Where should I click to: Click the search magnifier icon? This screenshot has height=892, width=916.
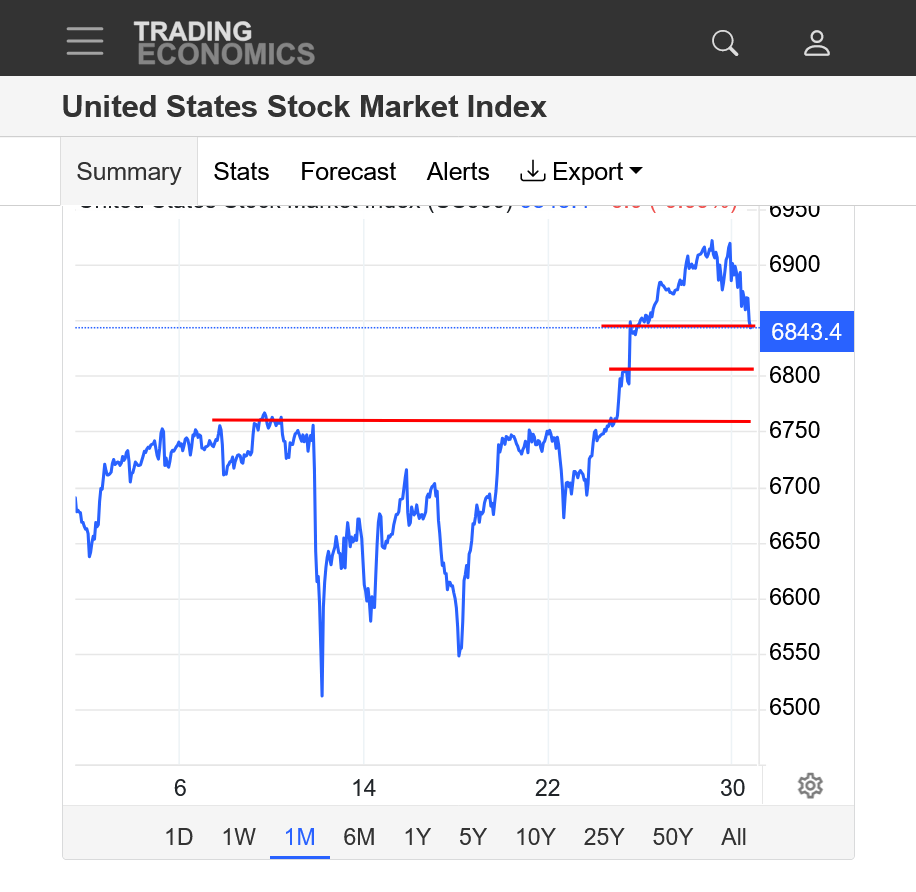[x=725, y=43]
